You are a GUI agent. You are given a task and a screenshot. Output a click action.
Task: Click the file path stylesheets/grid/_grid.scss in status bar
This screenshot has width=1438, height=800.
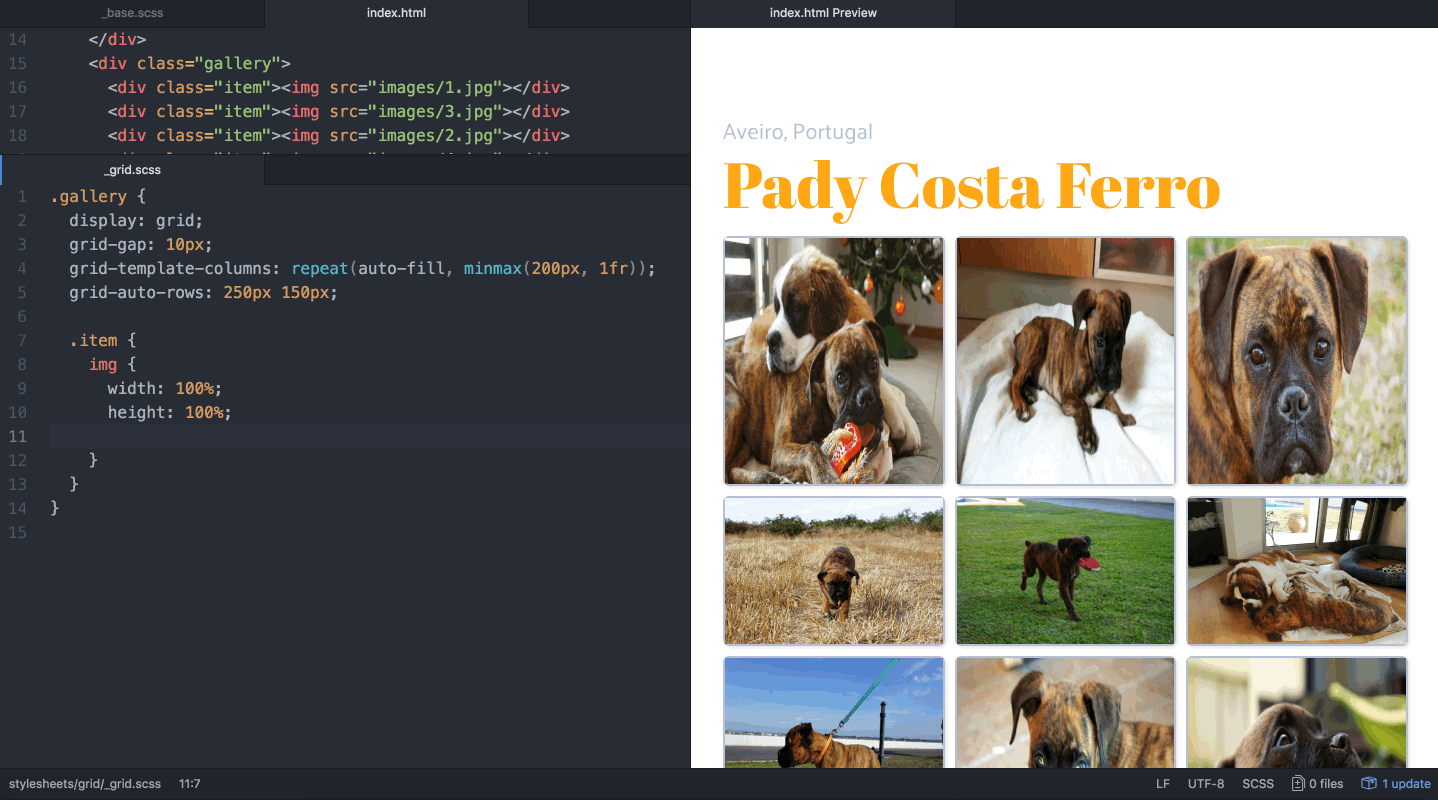click(85, 784)
